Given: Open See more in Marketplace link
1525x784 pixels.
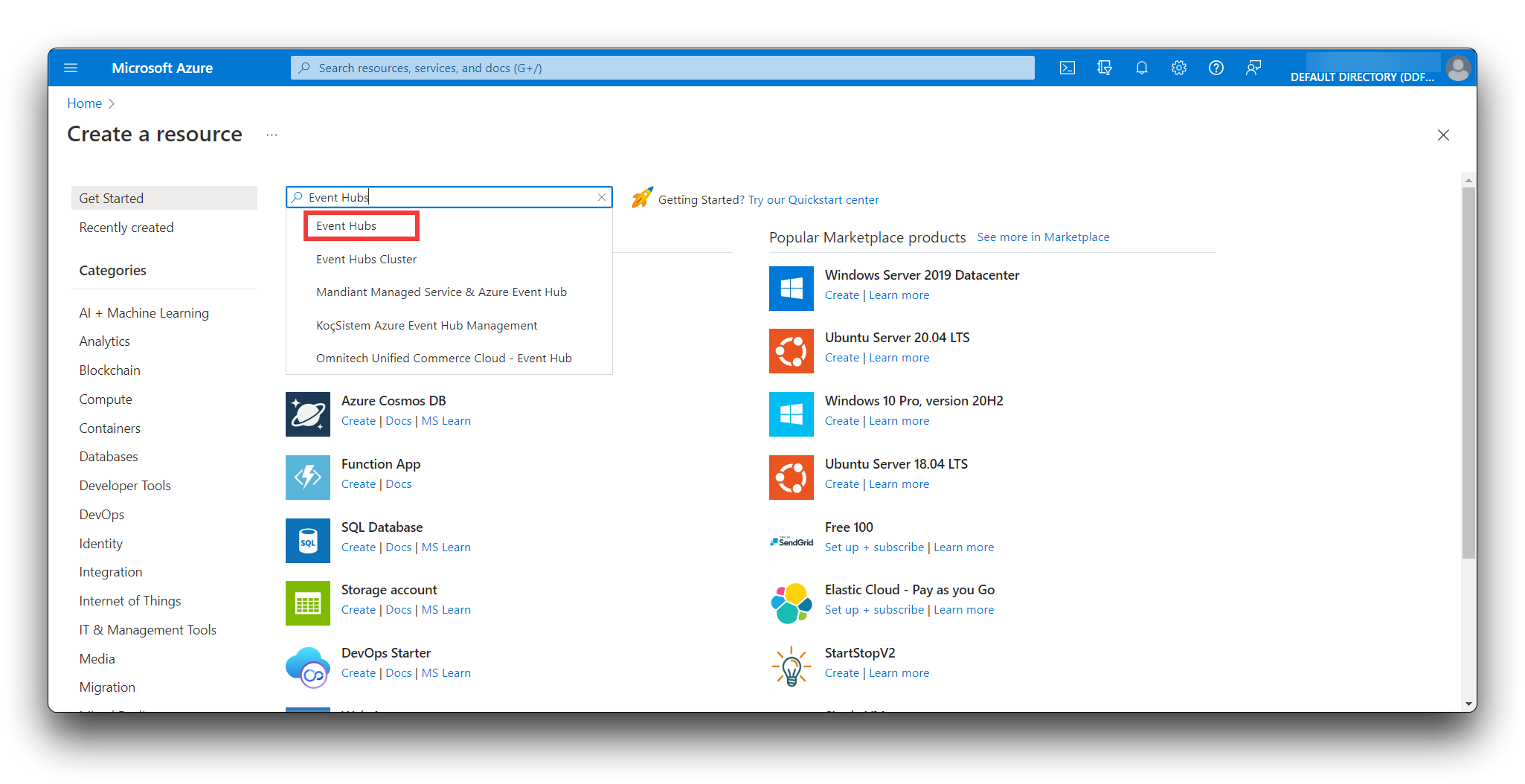Looking at the screenshot, I should [x=1043, y=237].
